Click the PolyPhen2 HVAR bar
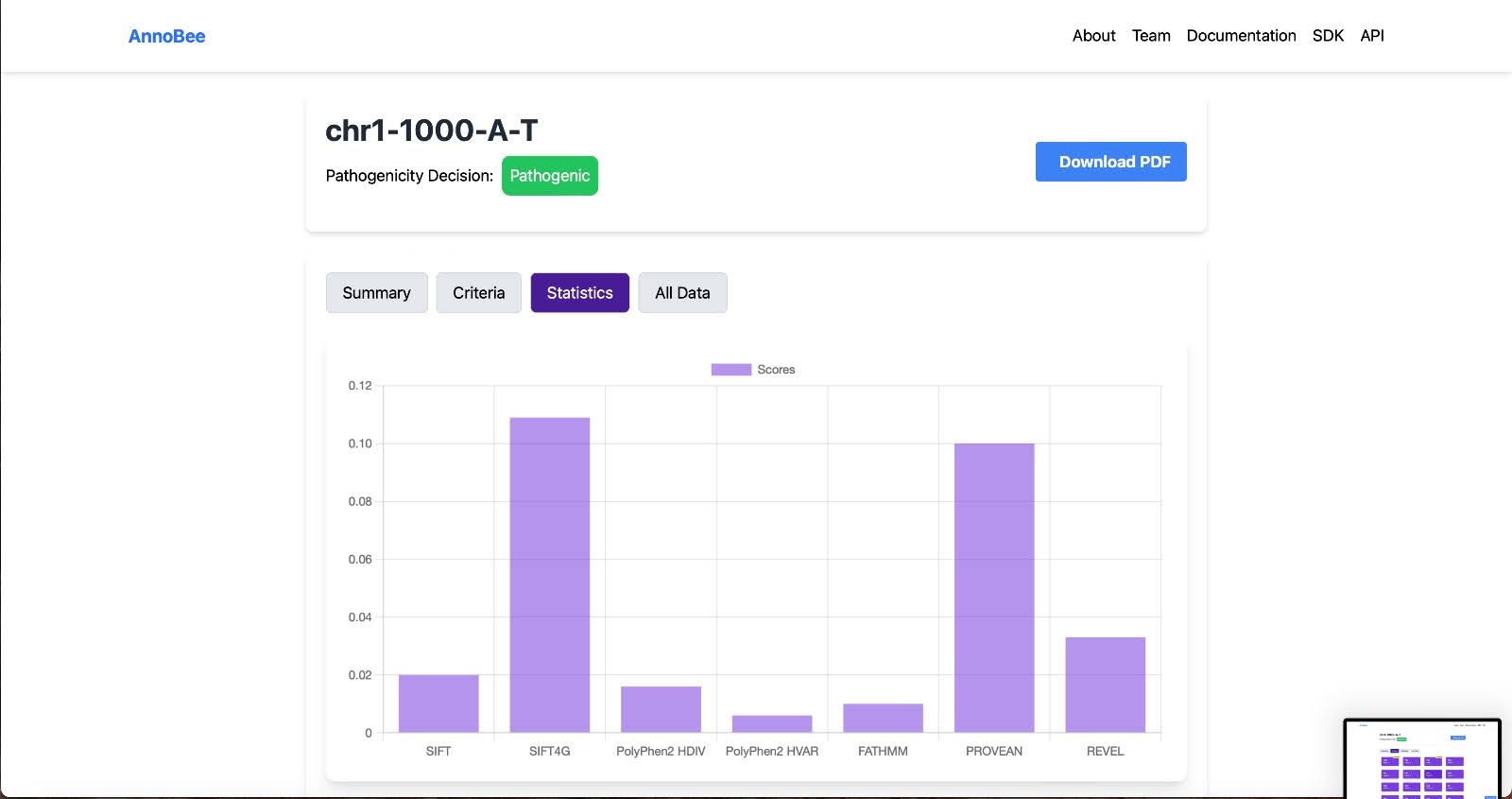Screen dimensions: 1512x799 (x=772, y=724)
